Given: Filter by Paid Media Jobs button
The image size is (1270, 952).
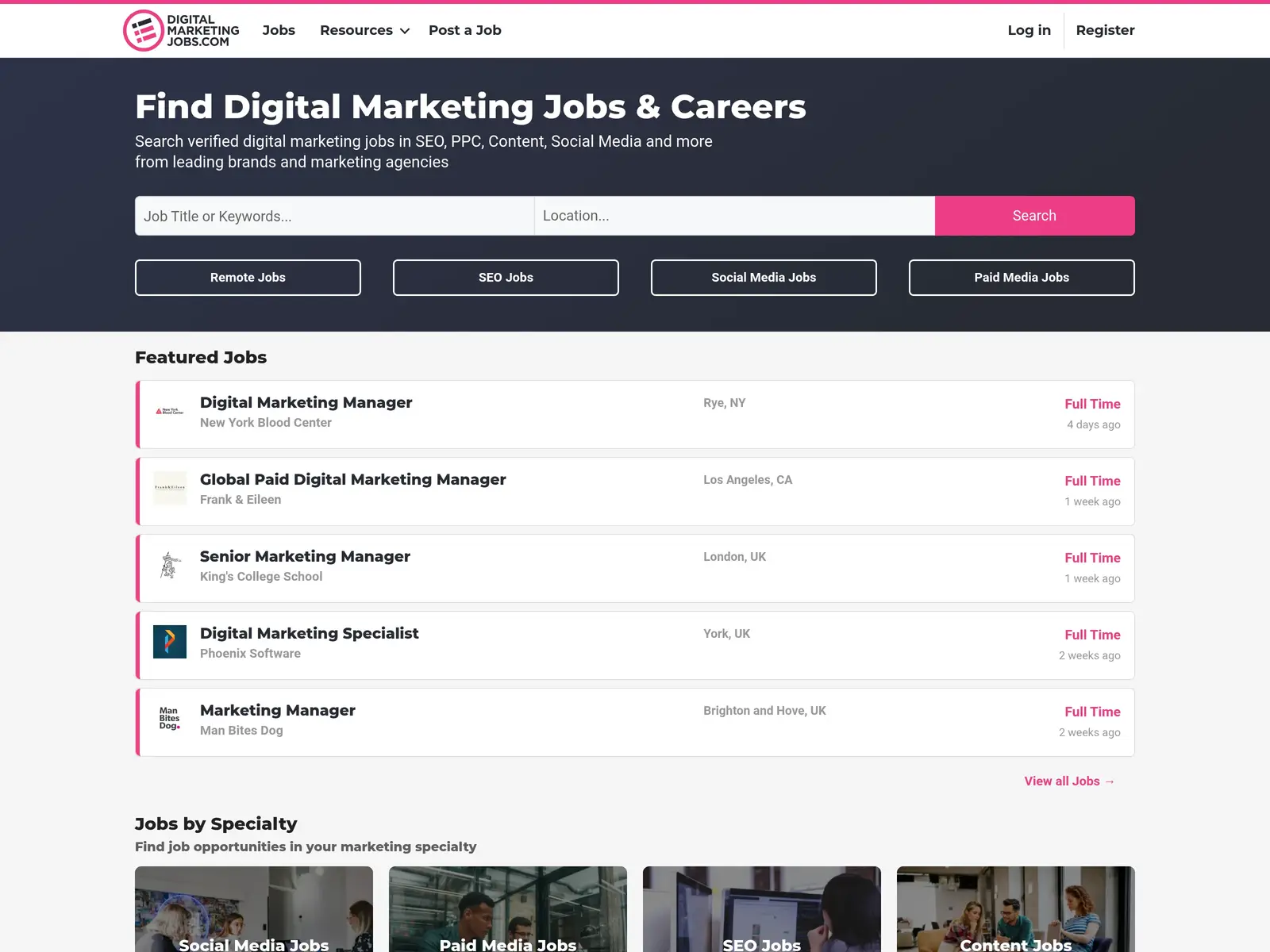Looking at the screenshot, I should pos(1022,278).
